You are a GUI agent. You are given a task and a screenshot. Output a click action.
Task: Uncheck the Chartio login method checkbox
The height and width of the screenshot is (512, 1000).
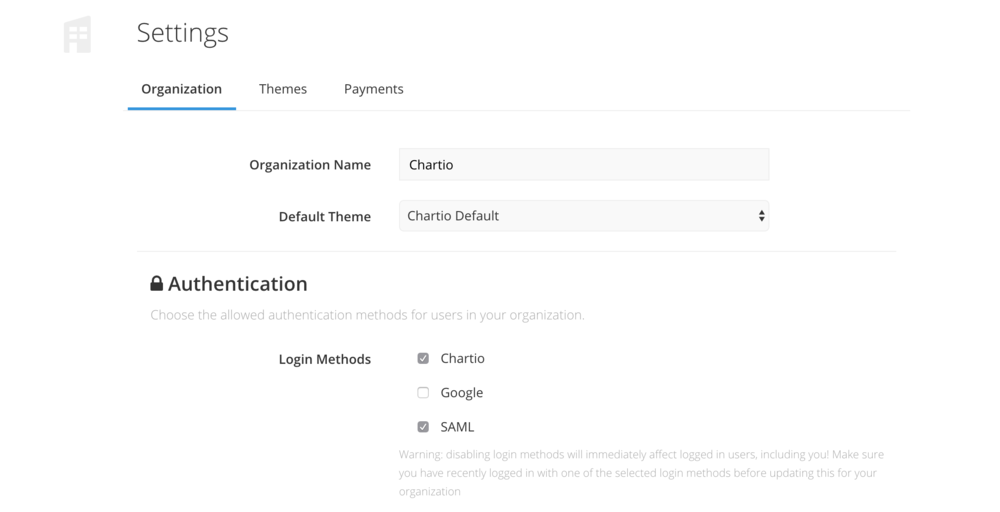[423, 358]
